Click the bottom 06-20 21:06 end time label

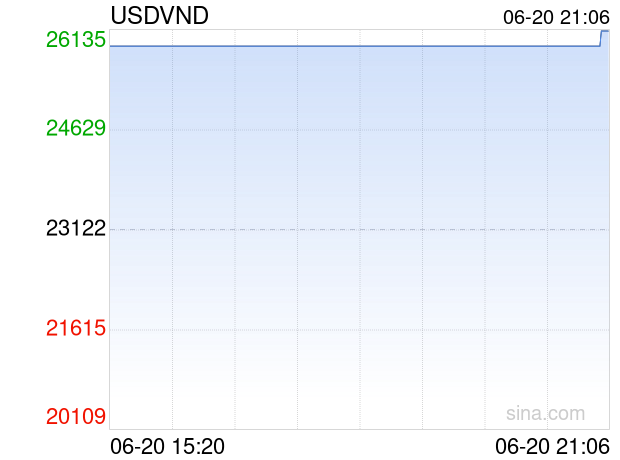pyautogui.click(x=552, y=447)
